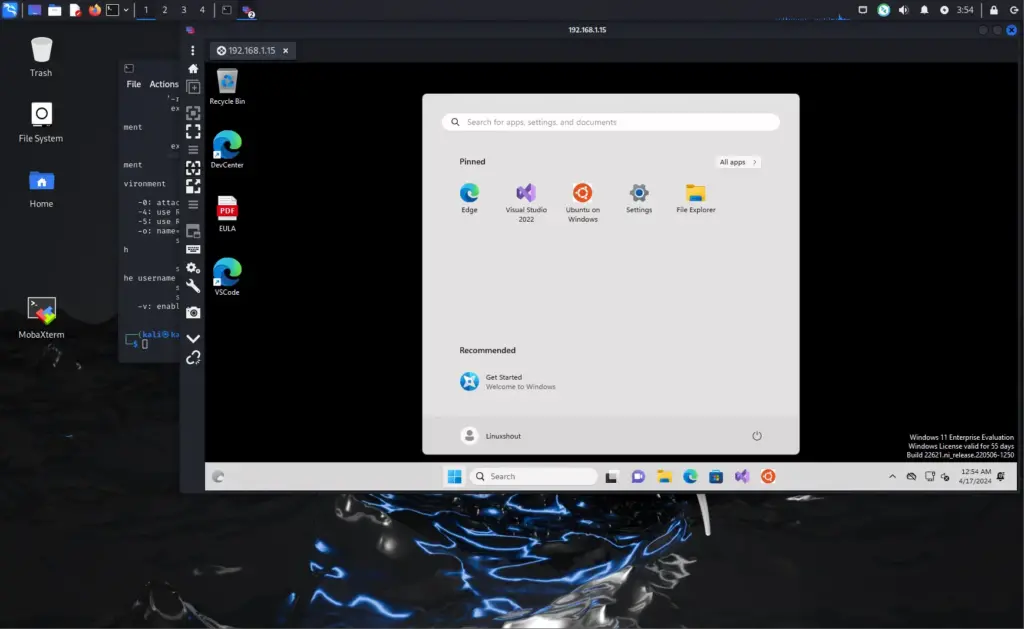Select the VSCode desktop shortcut
Screen dimensions: 1024x629
point(227,277)
